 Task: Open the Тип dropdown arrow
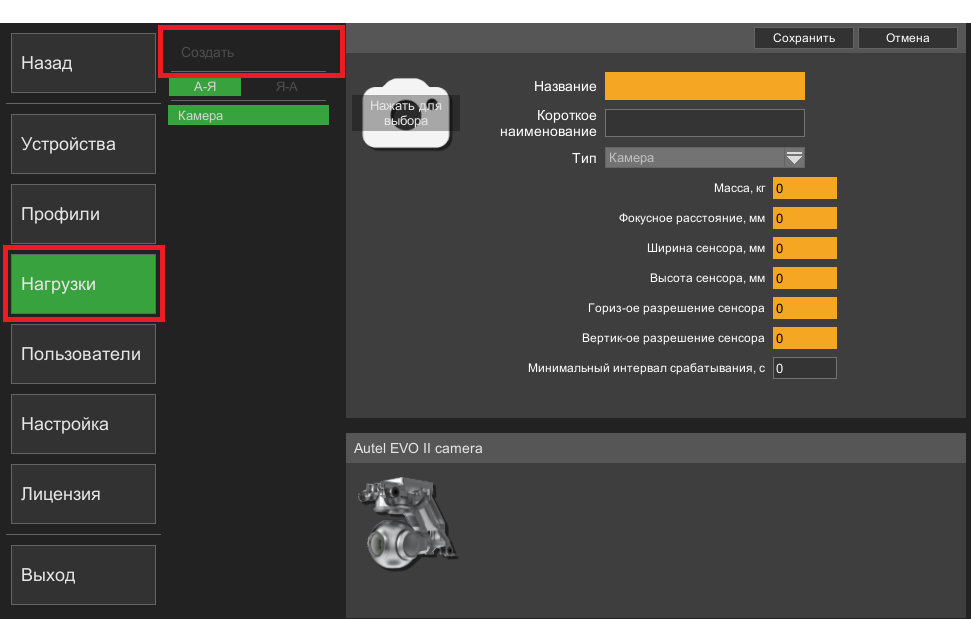(x=794, y=158)
